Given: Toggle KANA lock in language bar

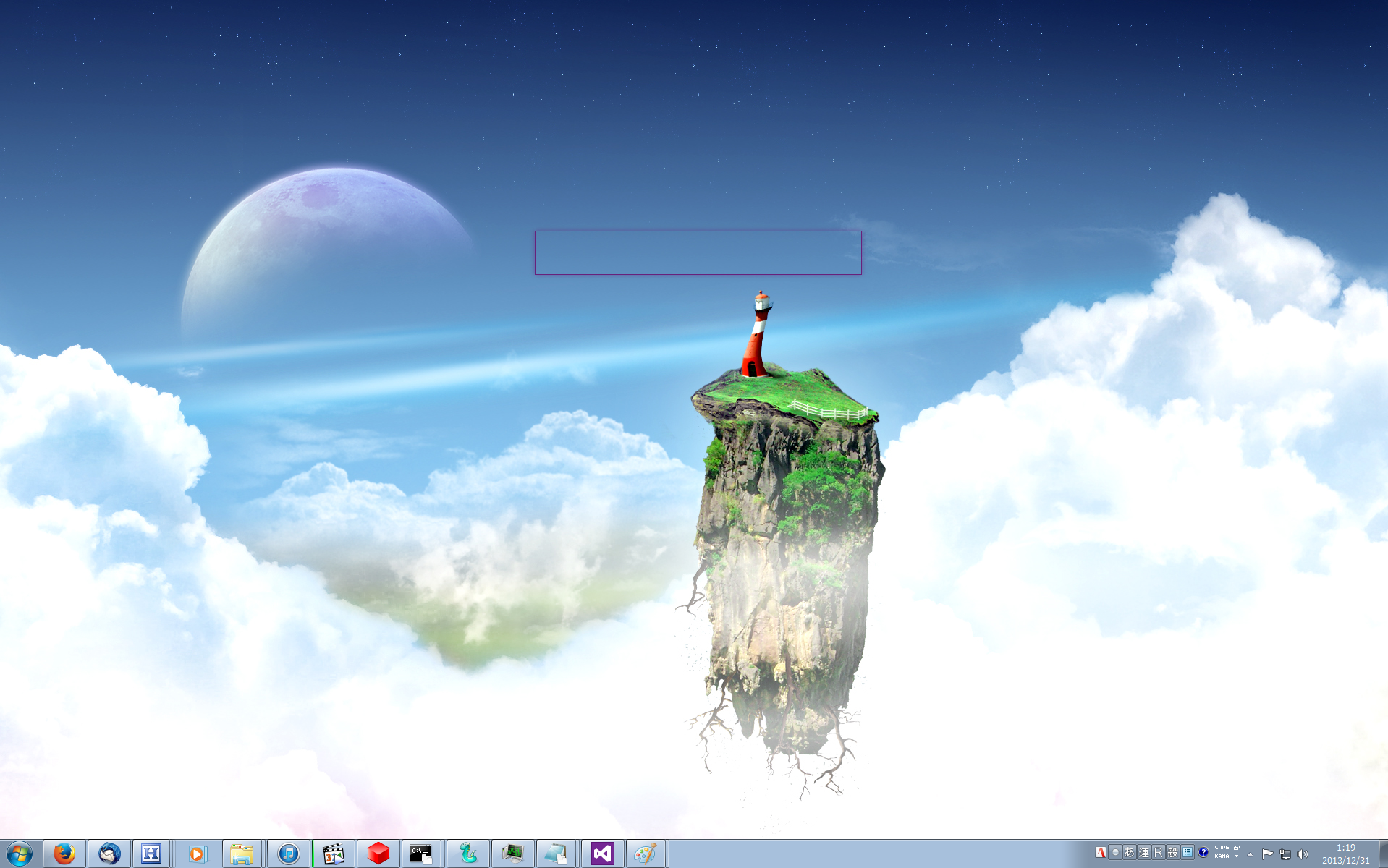Looking at the screenshot, I should [x=1222, y=856].
